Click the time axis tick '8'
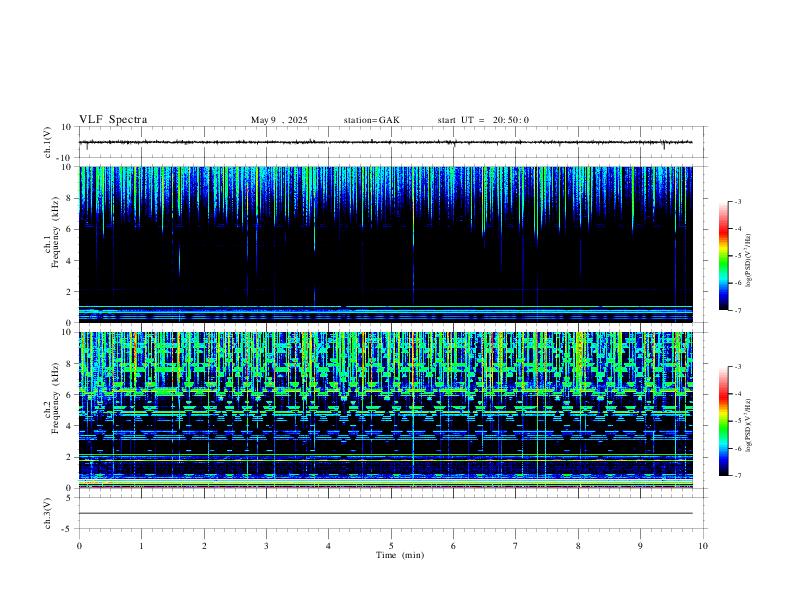Image resolution: width=792 pixels, height=612 pixels. point(578,546)
